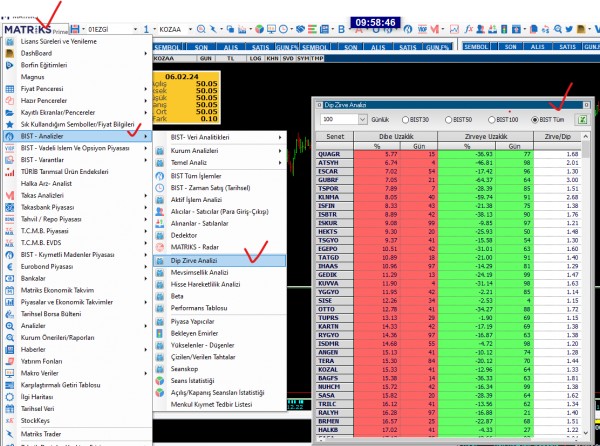Click the Bekleyen Emirler traffic light icon
Image resolution: width=600 pixels, height=446 pixels.
[x=160, y=334]
